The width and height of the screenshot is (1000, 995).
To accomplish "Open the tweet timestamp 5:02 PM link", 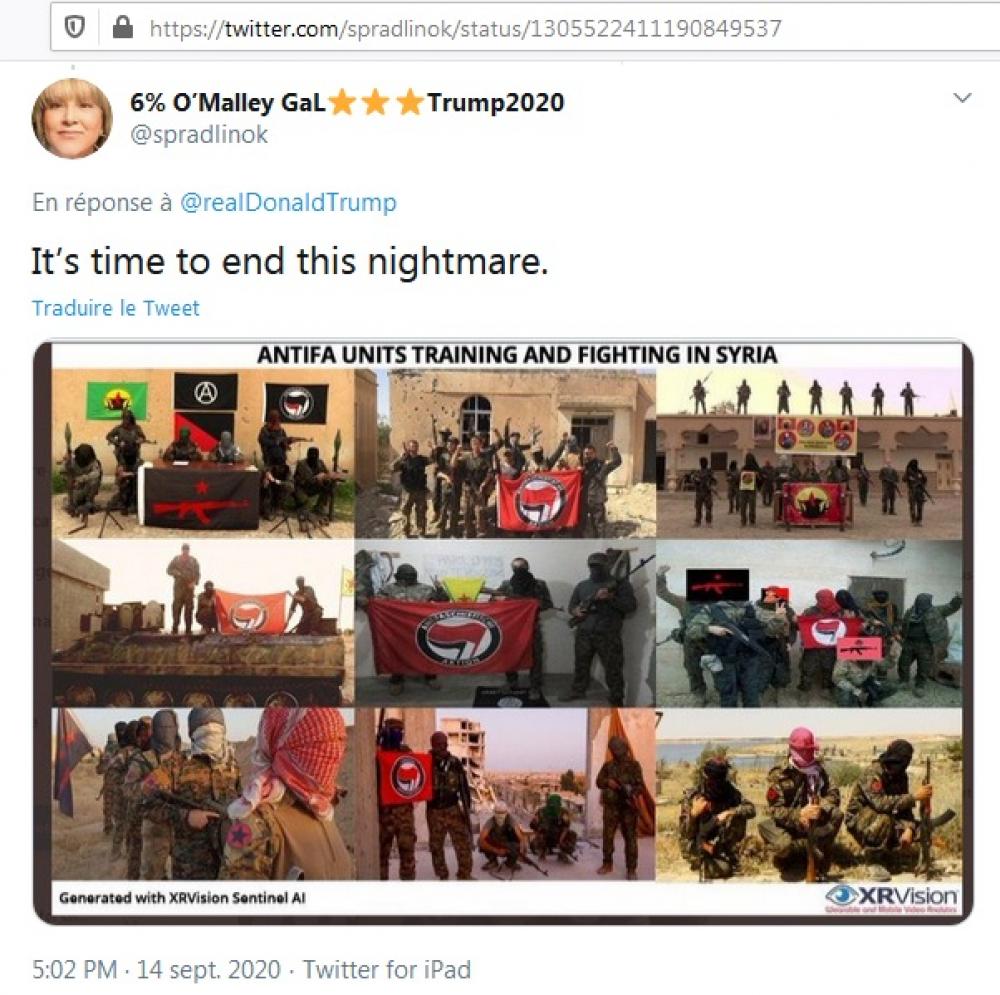I will [75, 969].
